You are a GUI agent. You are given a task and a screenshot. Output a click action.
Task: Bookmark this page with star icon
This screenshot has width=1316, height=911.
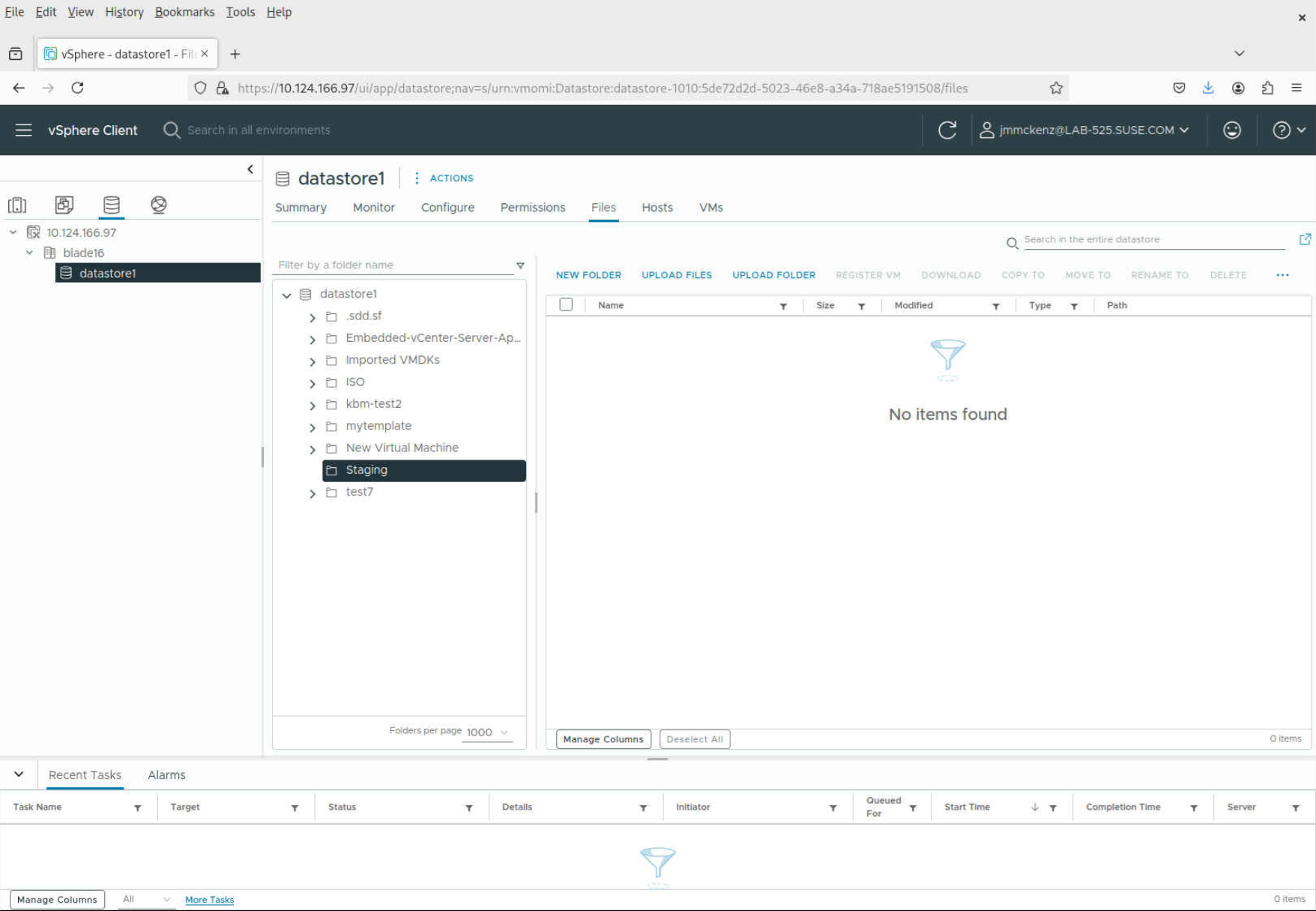(1056, 88)
